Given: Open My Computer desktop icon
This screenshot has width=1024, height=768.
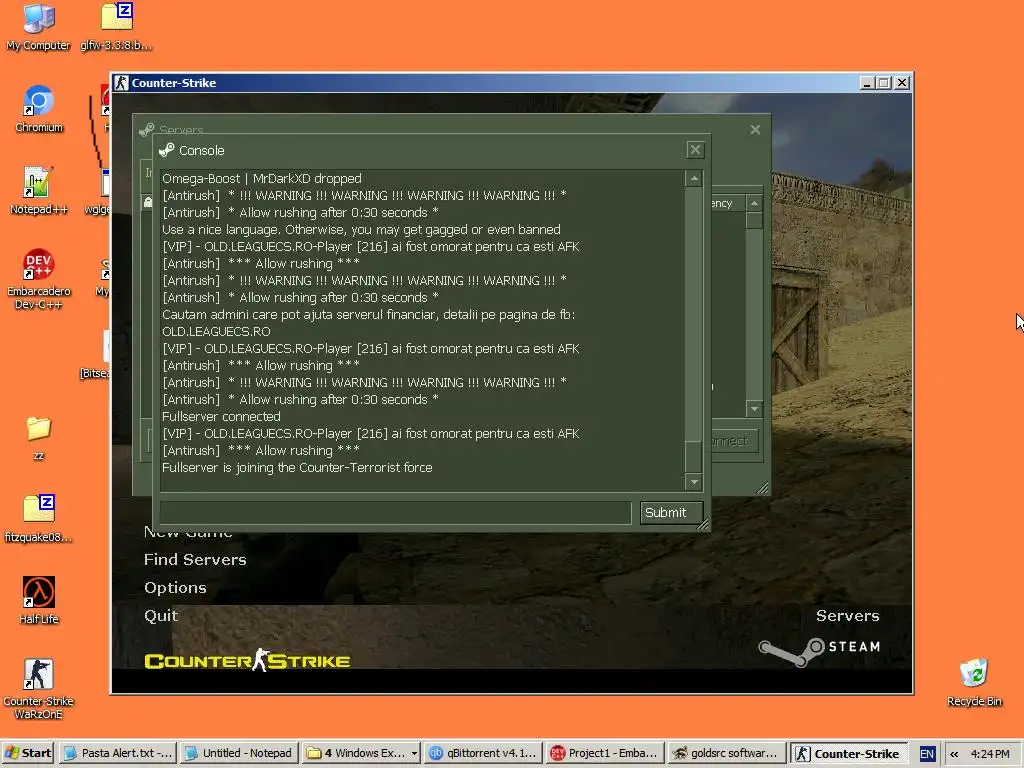Looking at the screenshot, I should point(38,27).
